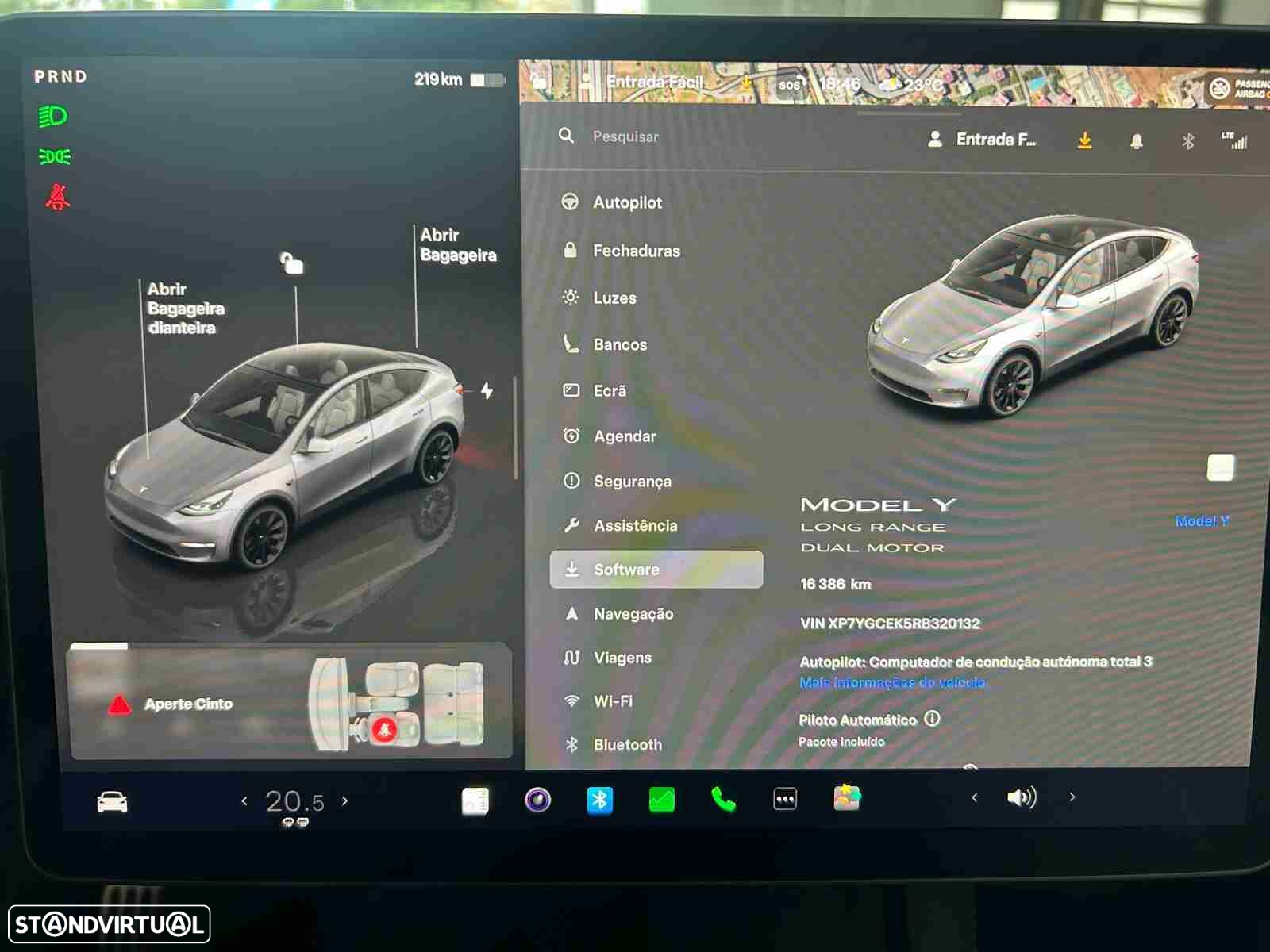Tap the VIN XP7YGCEK5RB320132 text
Viewport: 1270px width, 952px height.
coord(890,624)
